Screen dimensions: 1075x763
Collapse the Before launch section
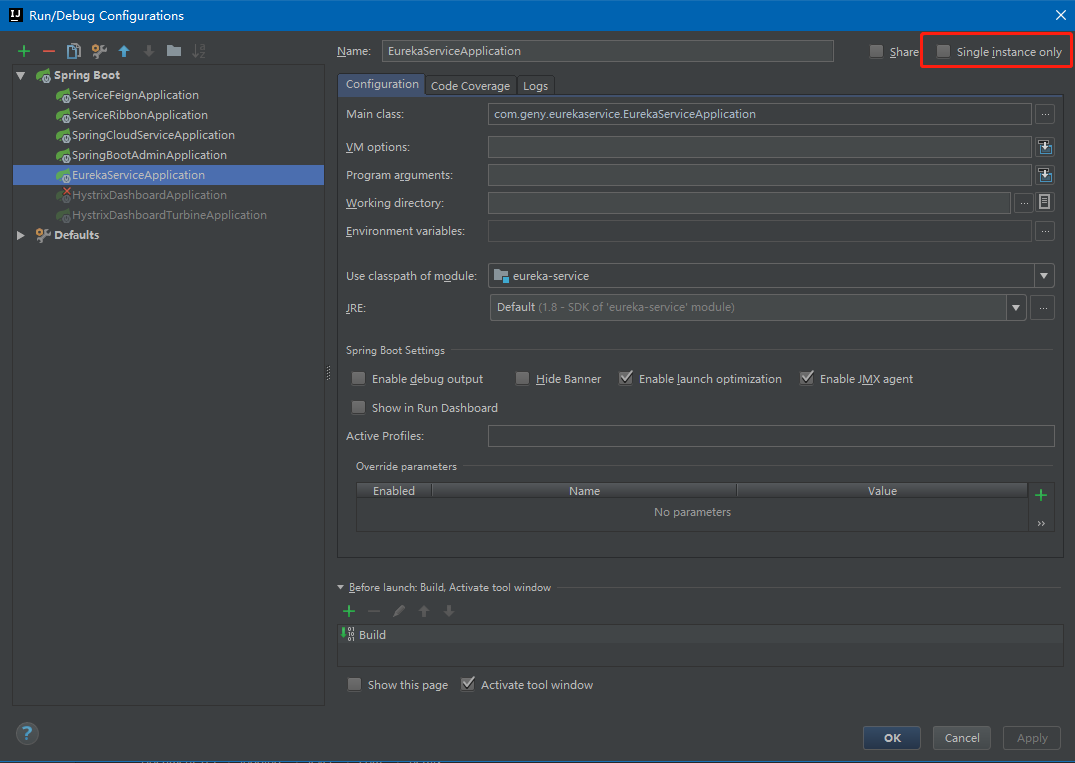[x=341, y=588]
